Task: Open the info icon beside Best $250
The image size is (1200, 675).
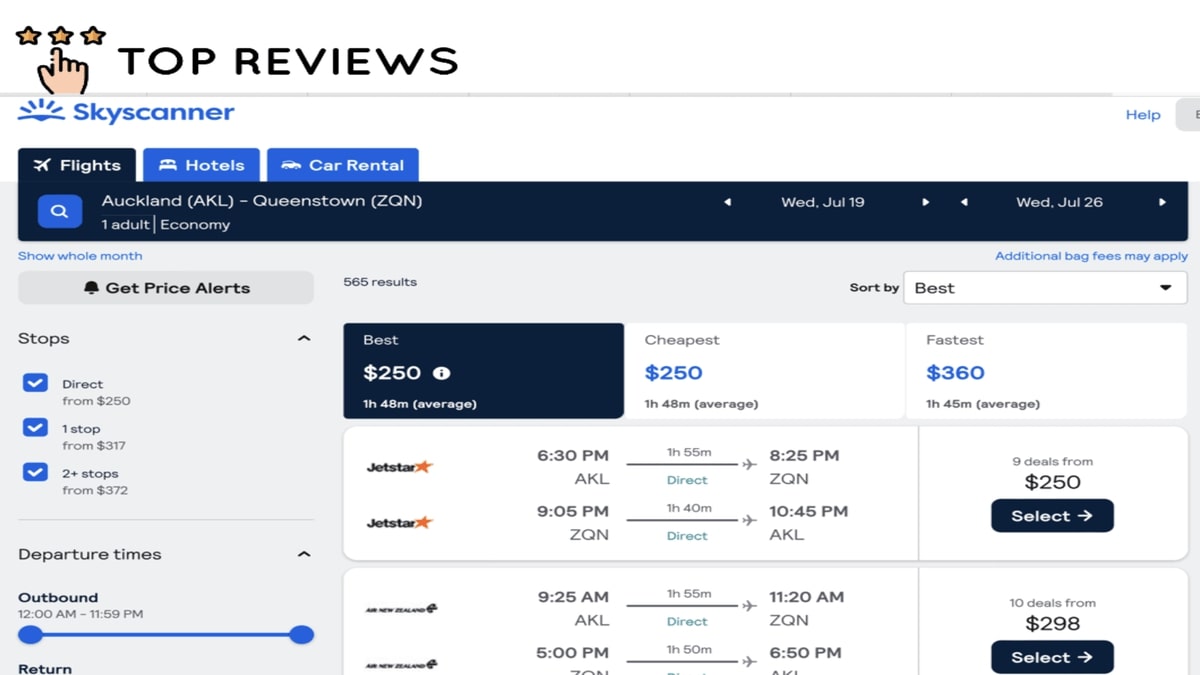Action: point(441,373)
